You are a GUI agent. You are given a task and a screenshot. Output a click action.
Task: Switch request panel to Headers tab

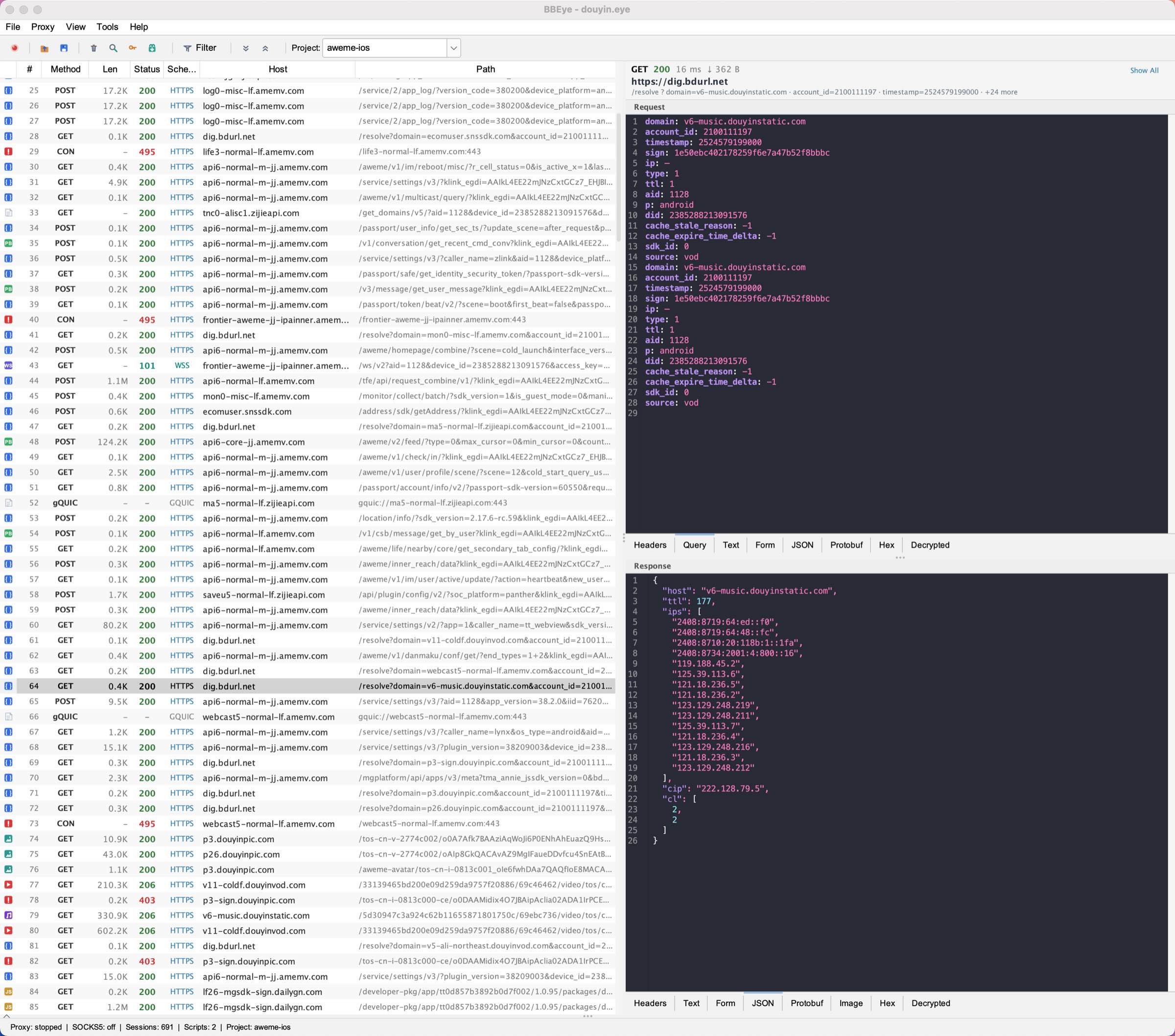(650, 545)
